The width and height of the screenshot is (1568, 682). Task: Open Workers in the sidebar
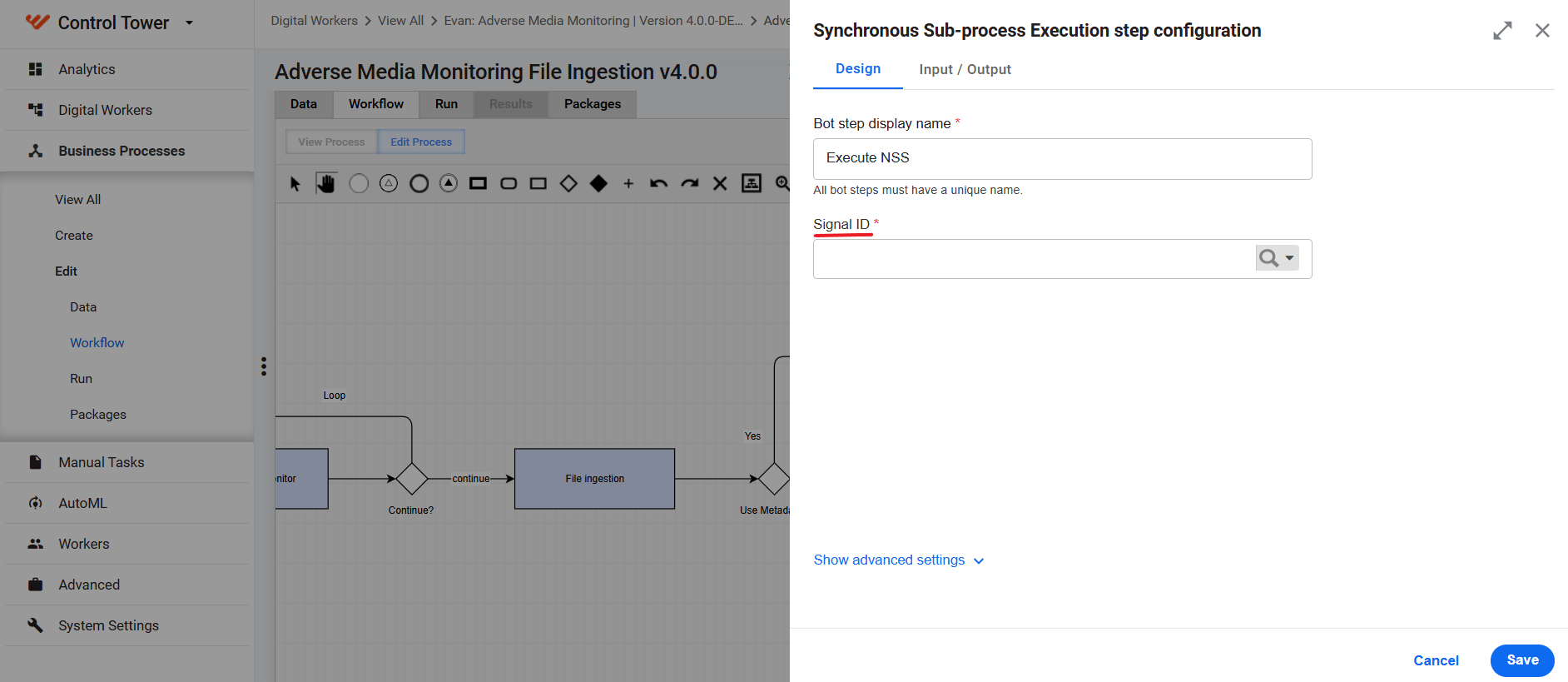[127, 544]
